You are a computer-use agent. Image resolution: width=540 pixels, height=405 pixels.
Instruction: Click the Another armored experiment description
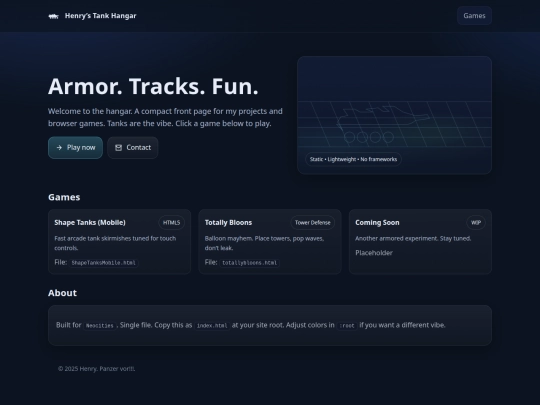(x=413, y=238)
